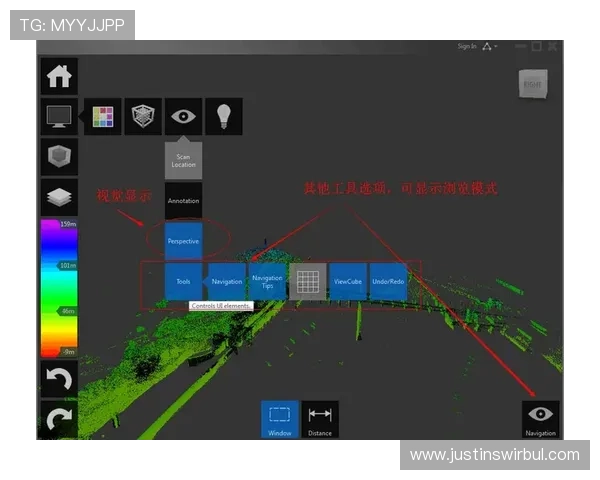Open the light bulb Lighting tile
This screenshot has height=480, width=600.
(x=224, y=116)
